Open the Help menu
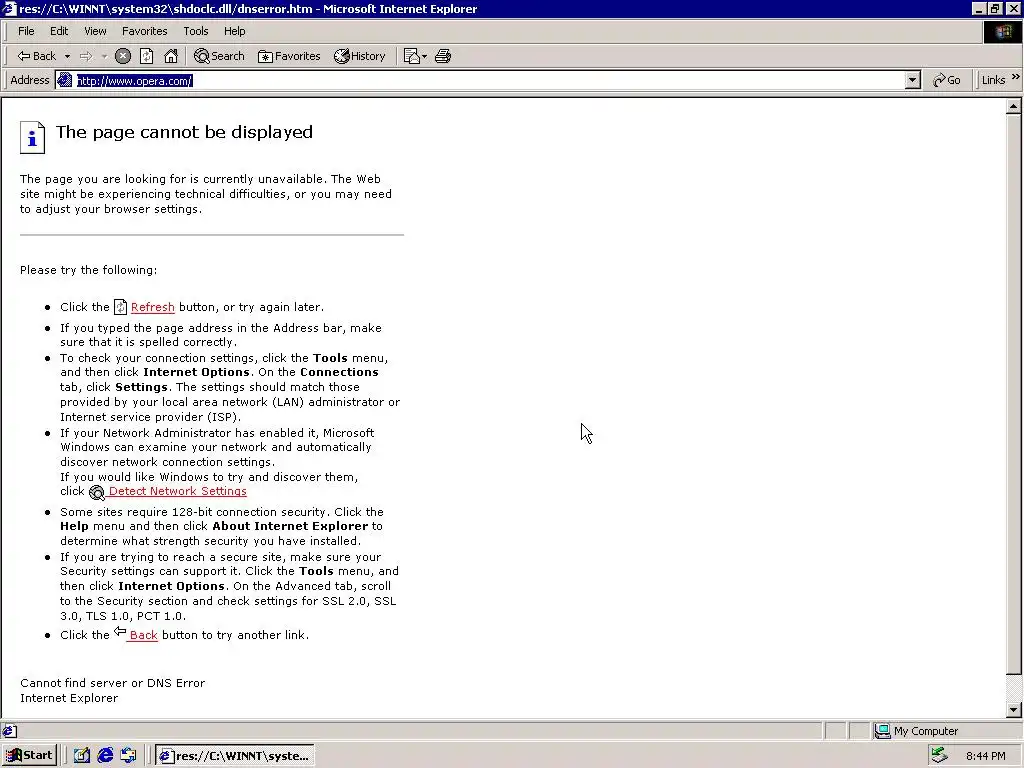 (x=234, y=31)
